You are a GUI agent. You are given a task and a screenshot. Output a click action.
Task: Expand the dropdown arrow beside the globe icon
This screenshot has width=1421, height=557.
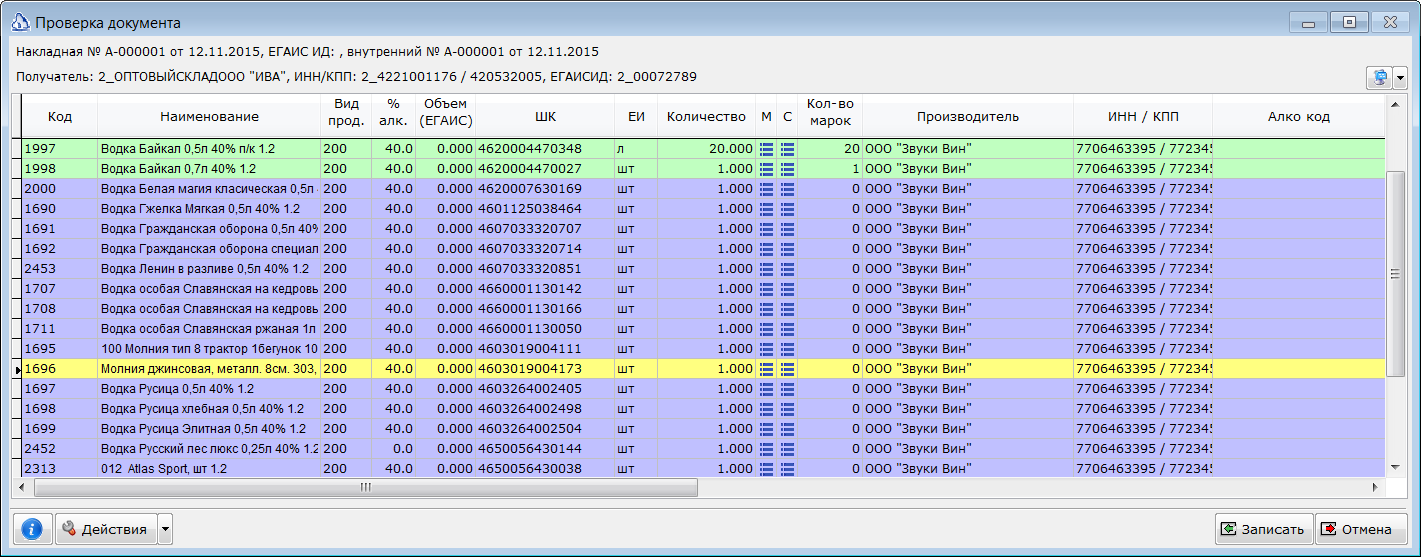tap(1400, 78)
